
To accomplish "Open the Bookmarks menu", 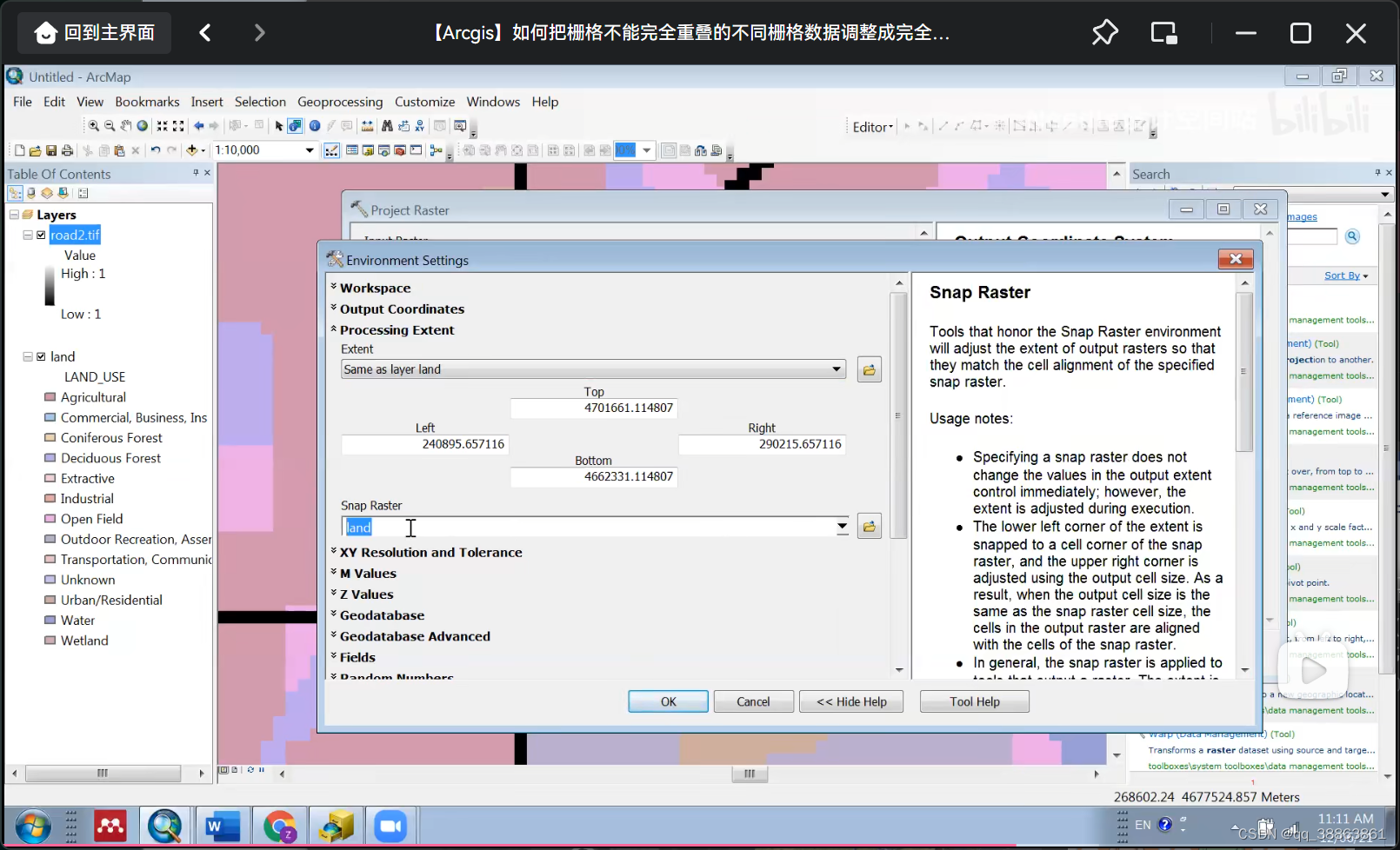I will pyautogui.click(x=147, y=102).
